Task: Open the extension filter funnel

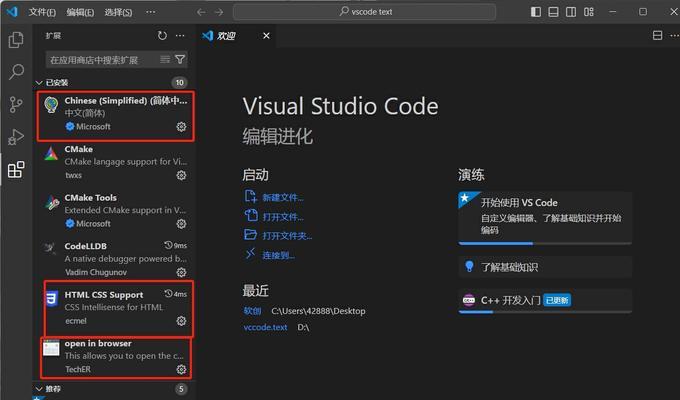Action: coord(180,59)
